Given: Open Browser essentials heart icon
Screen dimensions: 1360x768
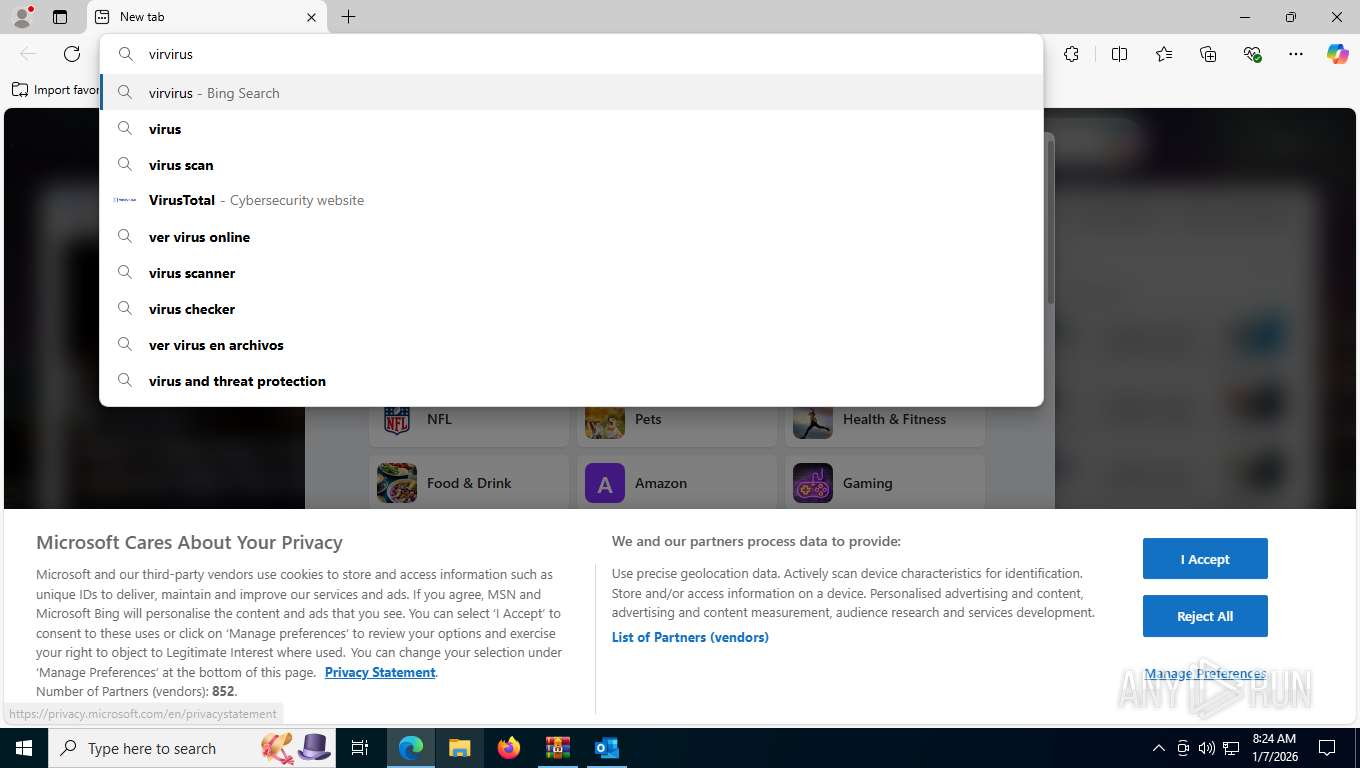Looking at the screenshot, I should (1252, 54).
